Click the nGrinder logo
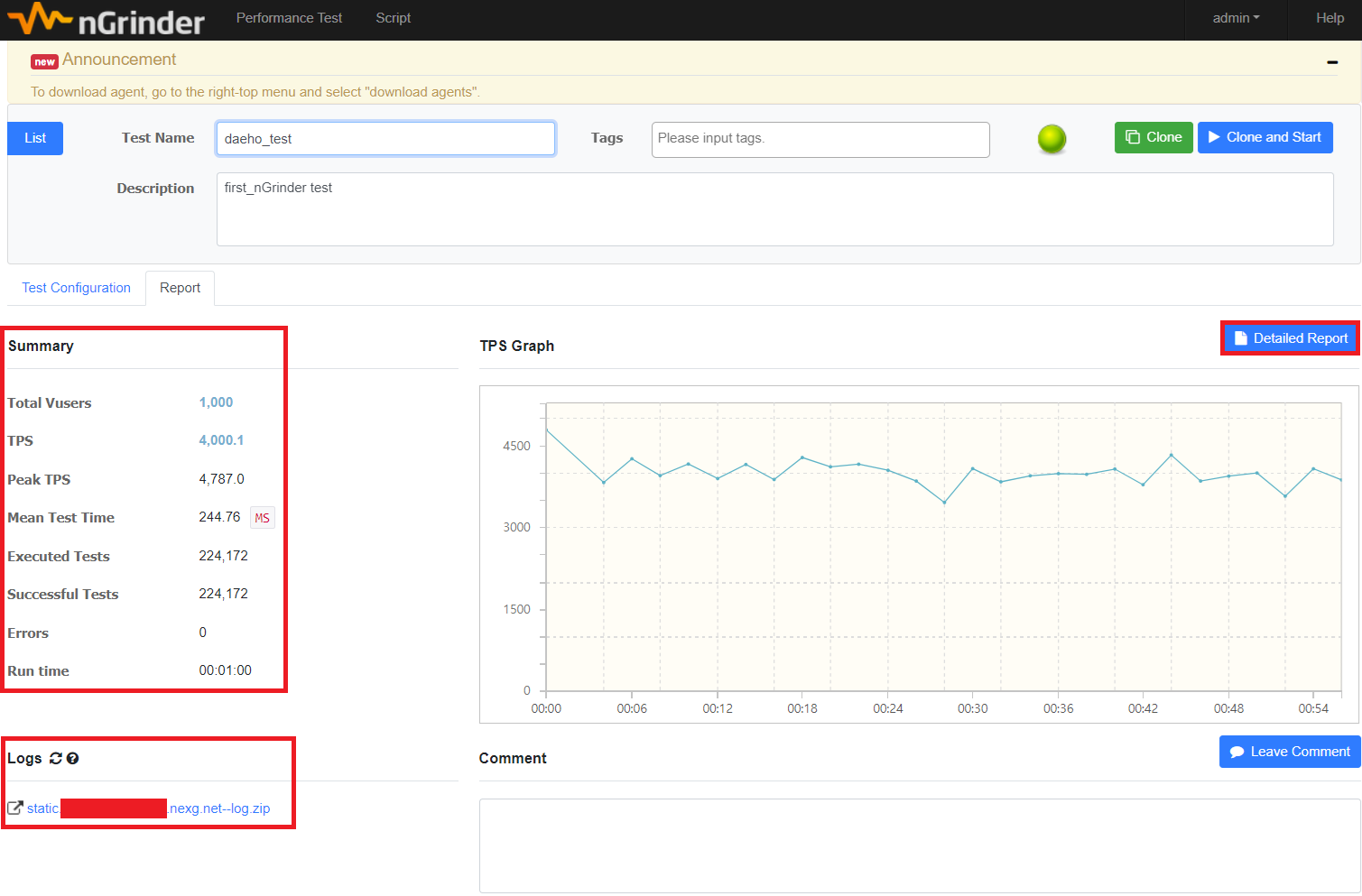 tap(106, 19)
